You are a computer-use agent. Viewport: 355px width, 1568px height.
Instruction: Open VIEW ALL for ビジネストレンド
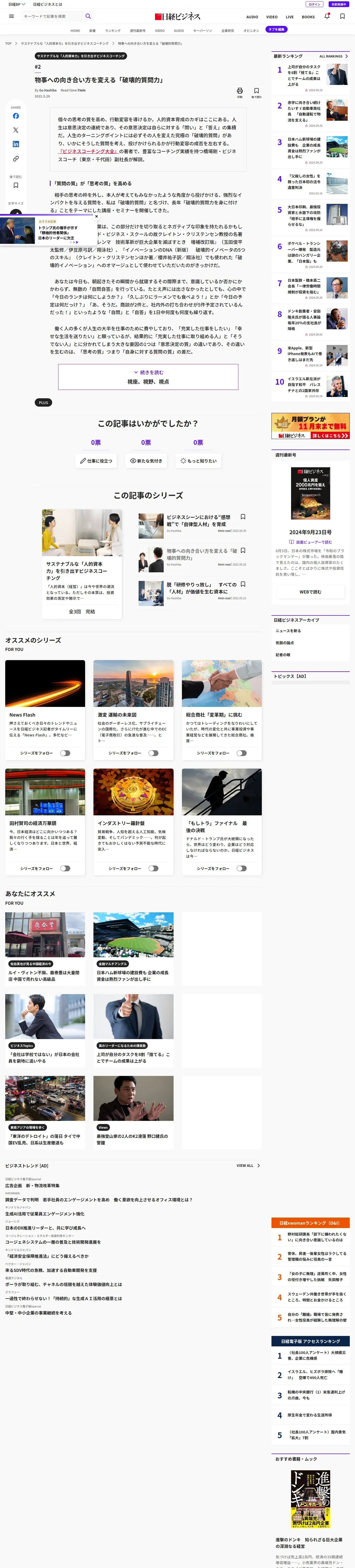click(248, 1166)
